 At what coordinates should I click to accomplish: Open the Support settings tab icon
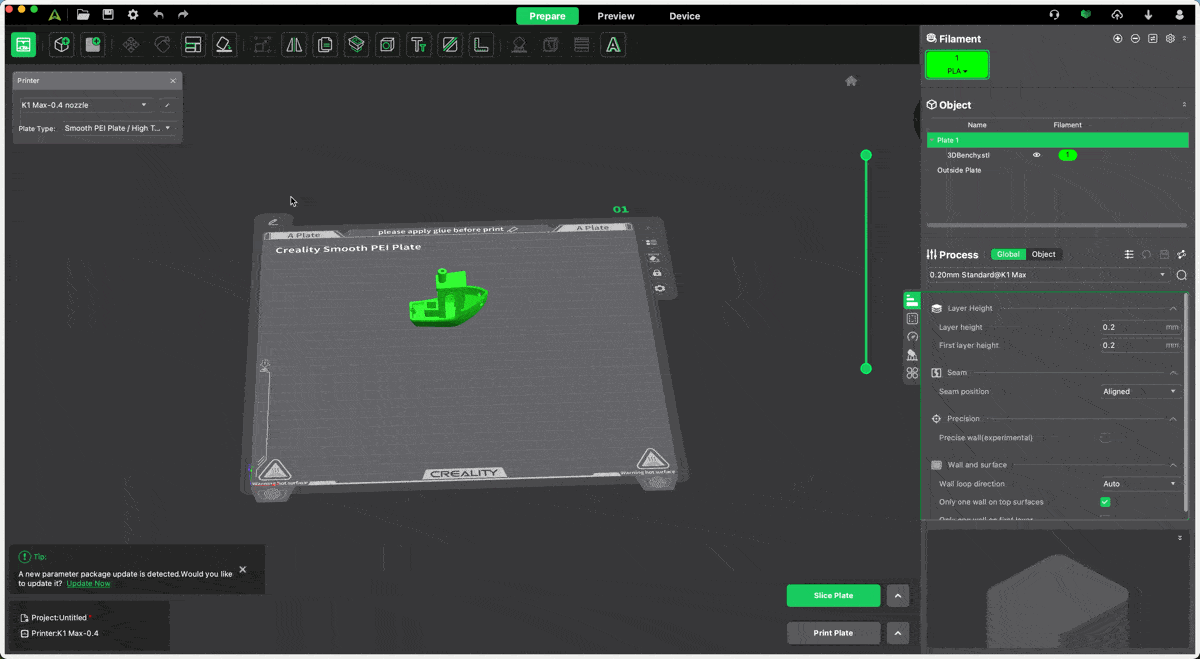912,355
